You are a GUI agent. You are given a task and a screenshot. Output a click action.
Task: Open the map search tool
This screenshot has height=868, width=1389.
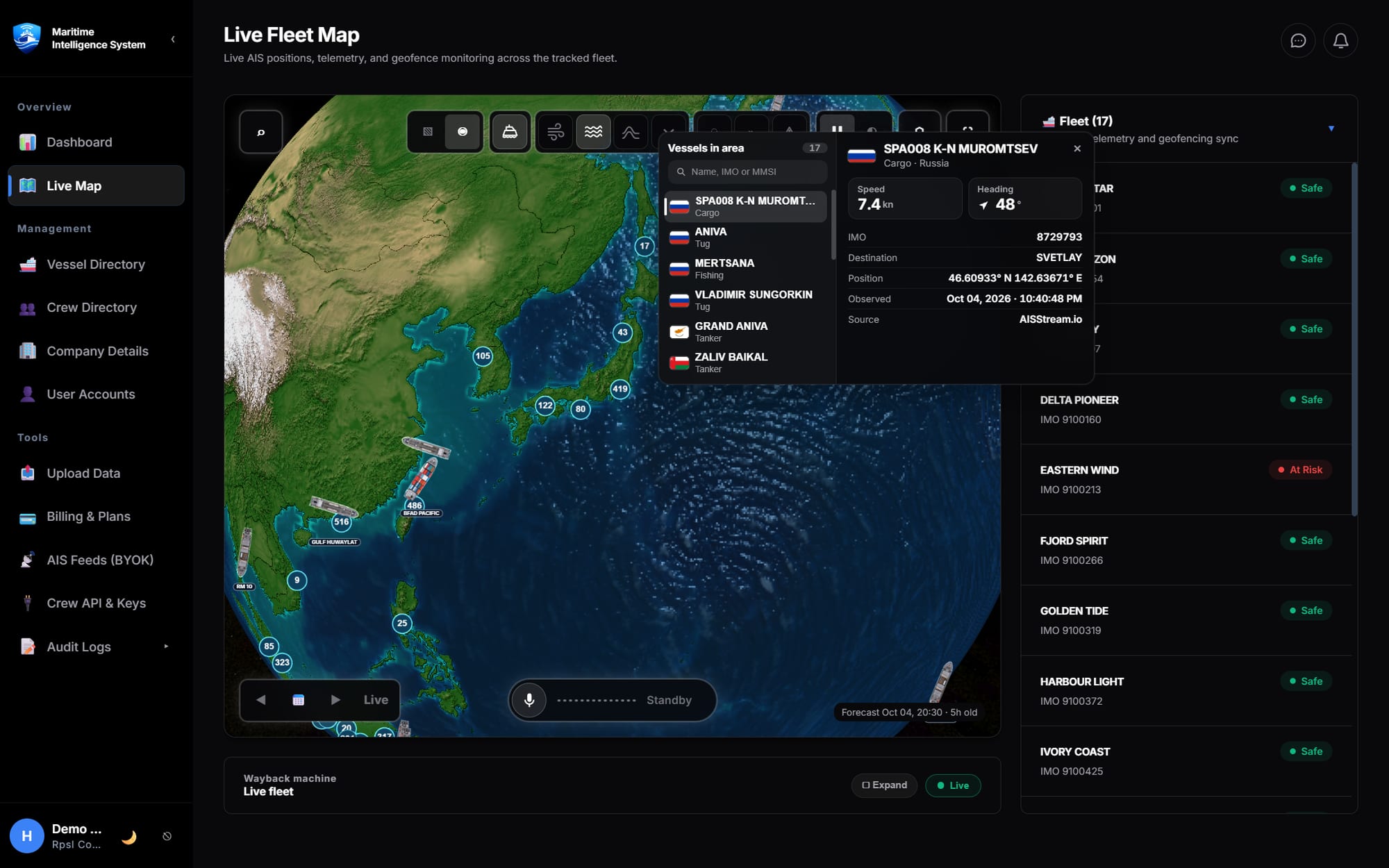click(261, 132)
